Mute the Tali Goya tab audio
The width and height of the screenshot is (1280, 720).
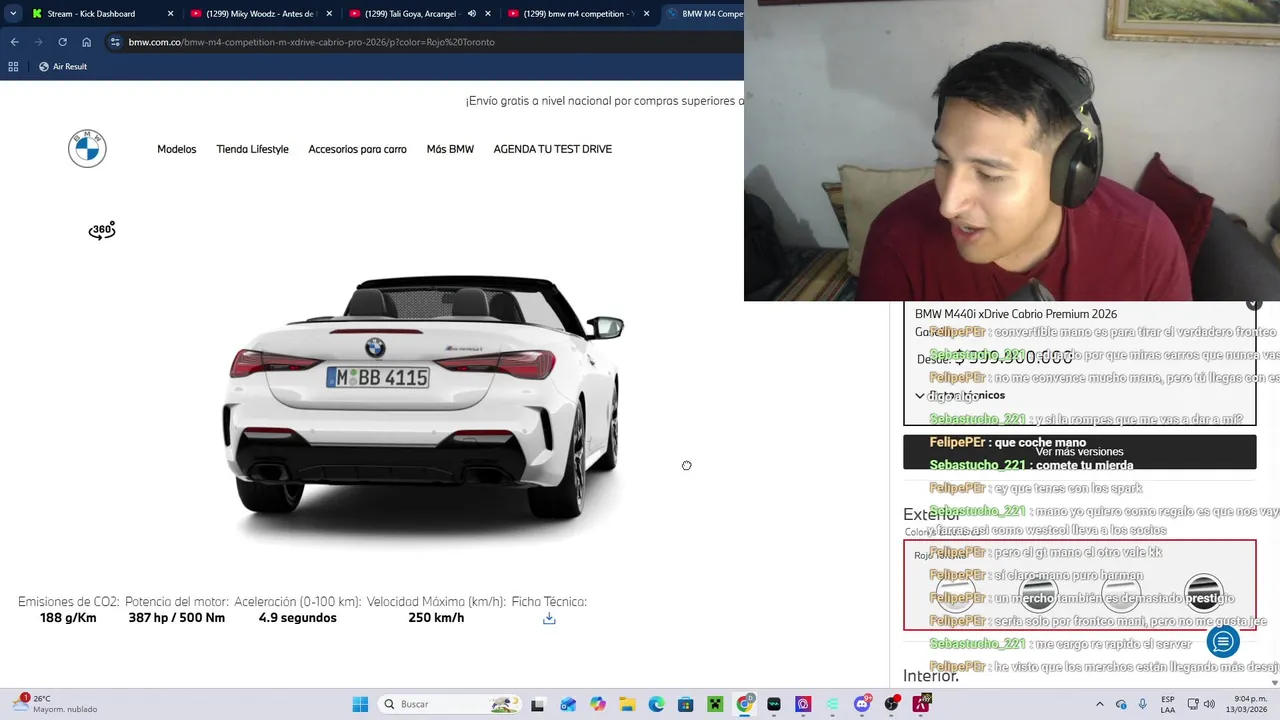point(472,14)
